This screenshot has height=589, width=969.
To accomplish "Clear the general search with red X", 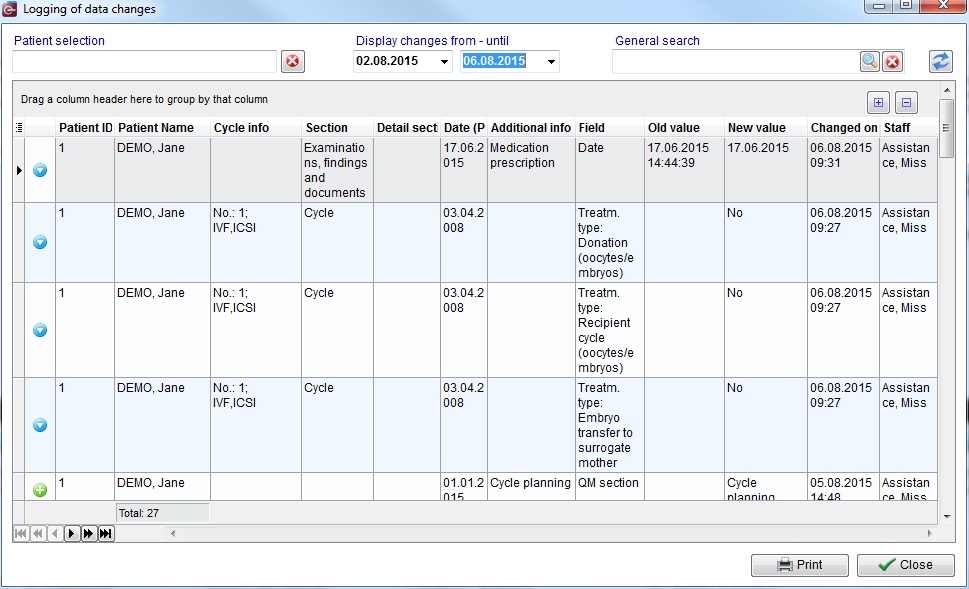I will (x=892, y=61).
